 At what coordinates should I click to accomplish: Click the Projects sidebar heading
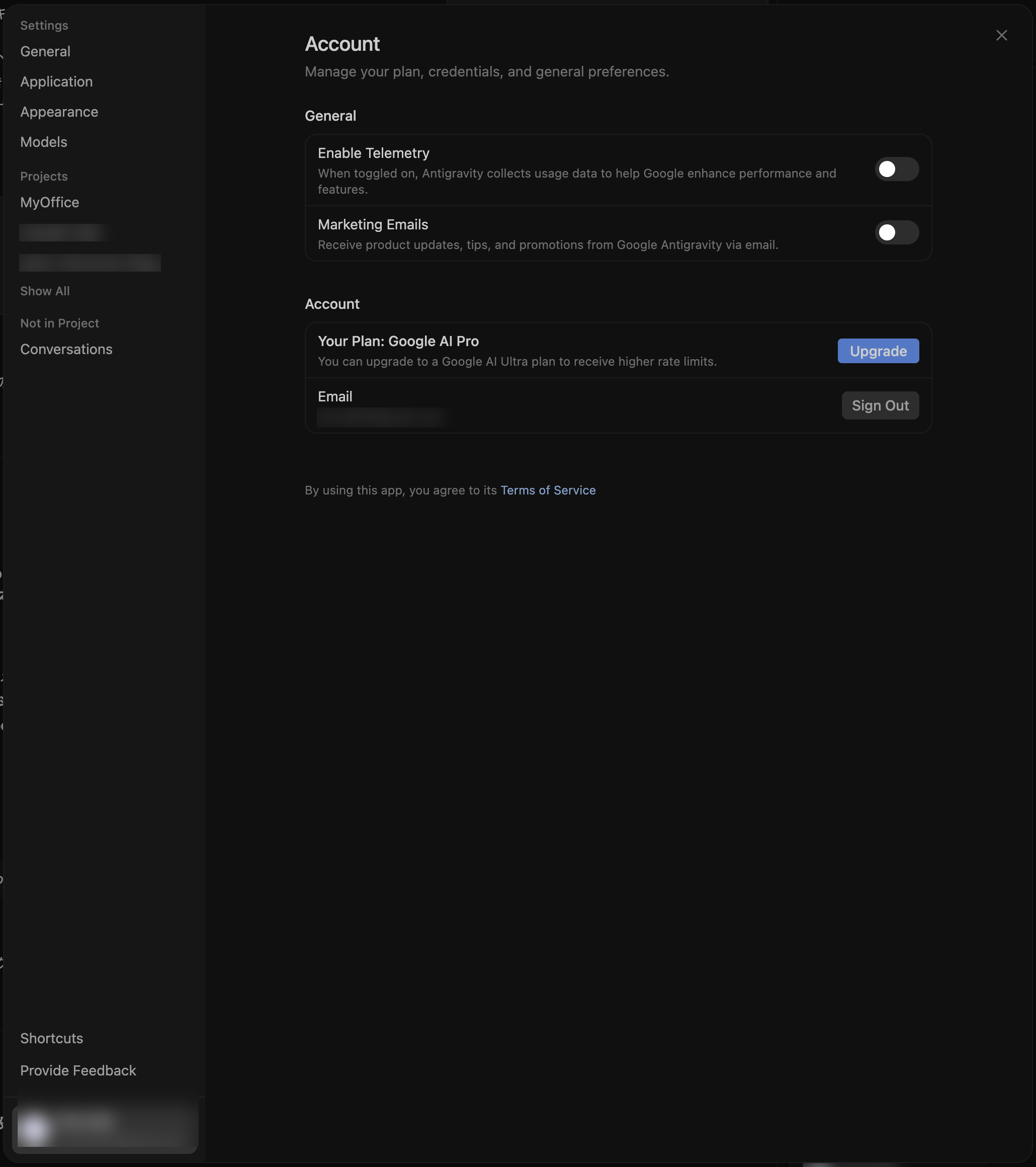(x=44, y=177)
